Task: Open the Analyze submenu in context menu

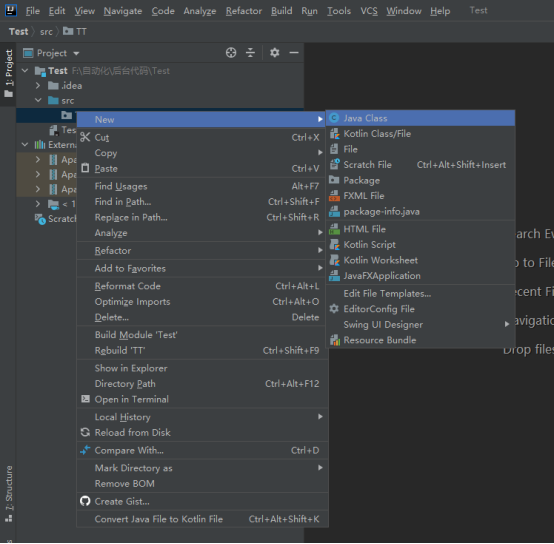Action: 202,233
